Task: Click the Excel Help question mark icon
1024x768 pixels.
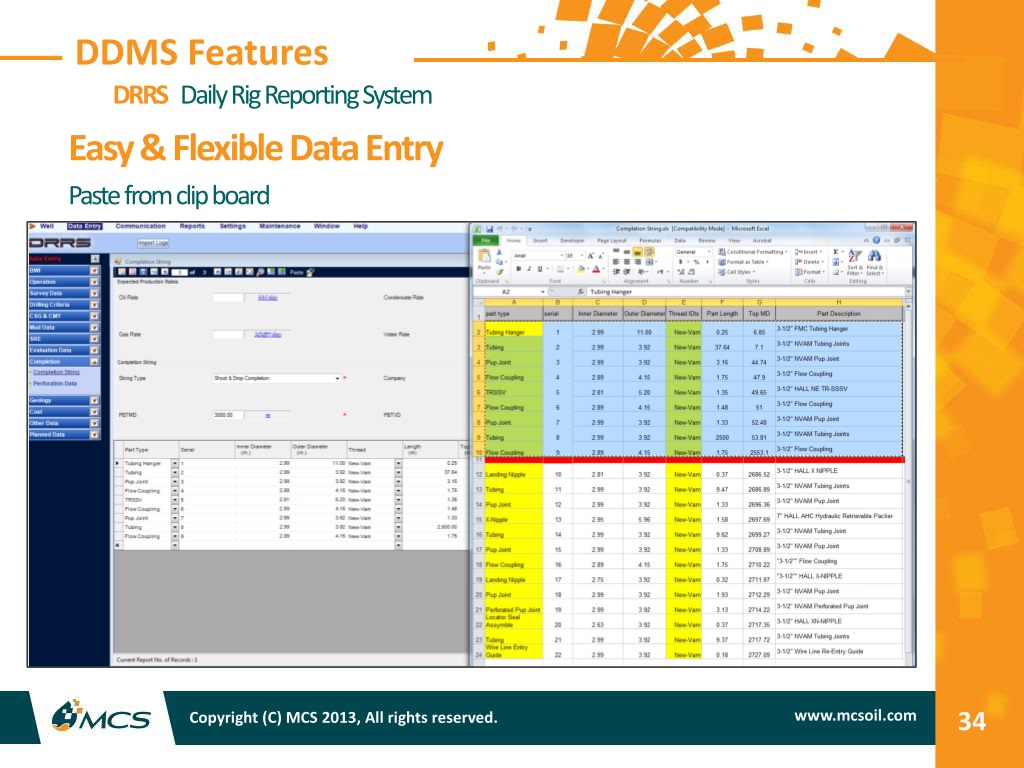Action: pos(876,240)
